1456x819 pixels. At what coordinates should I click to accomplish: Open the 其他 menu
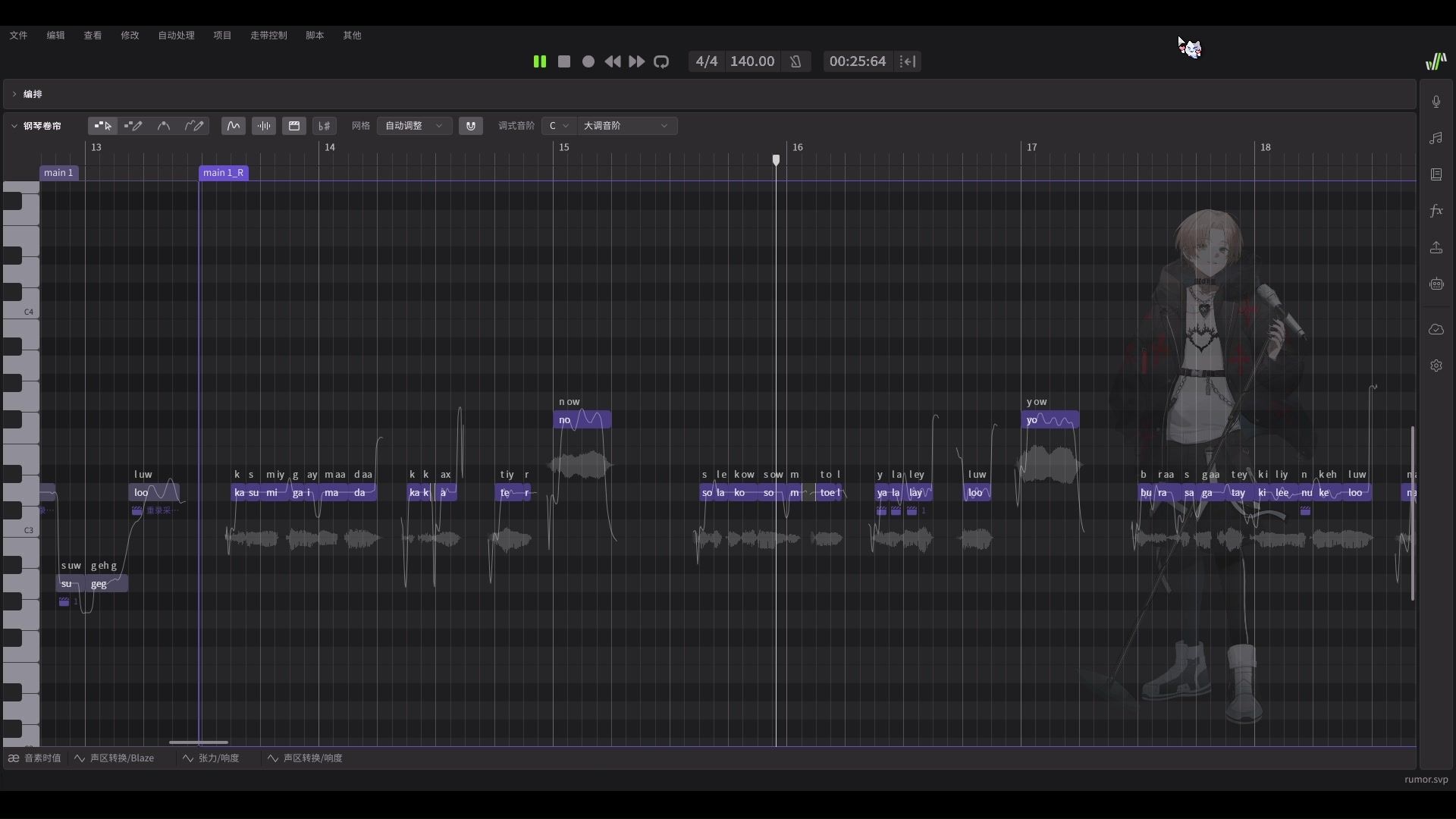(353, 36)
